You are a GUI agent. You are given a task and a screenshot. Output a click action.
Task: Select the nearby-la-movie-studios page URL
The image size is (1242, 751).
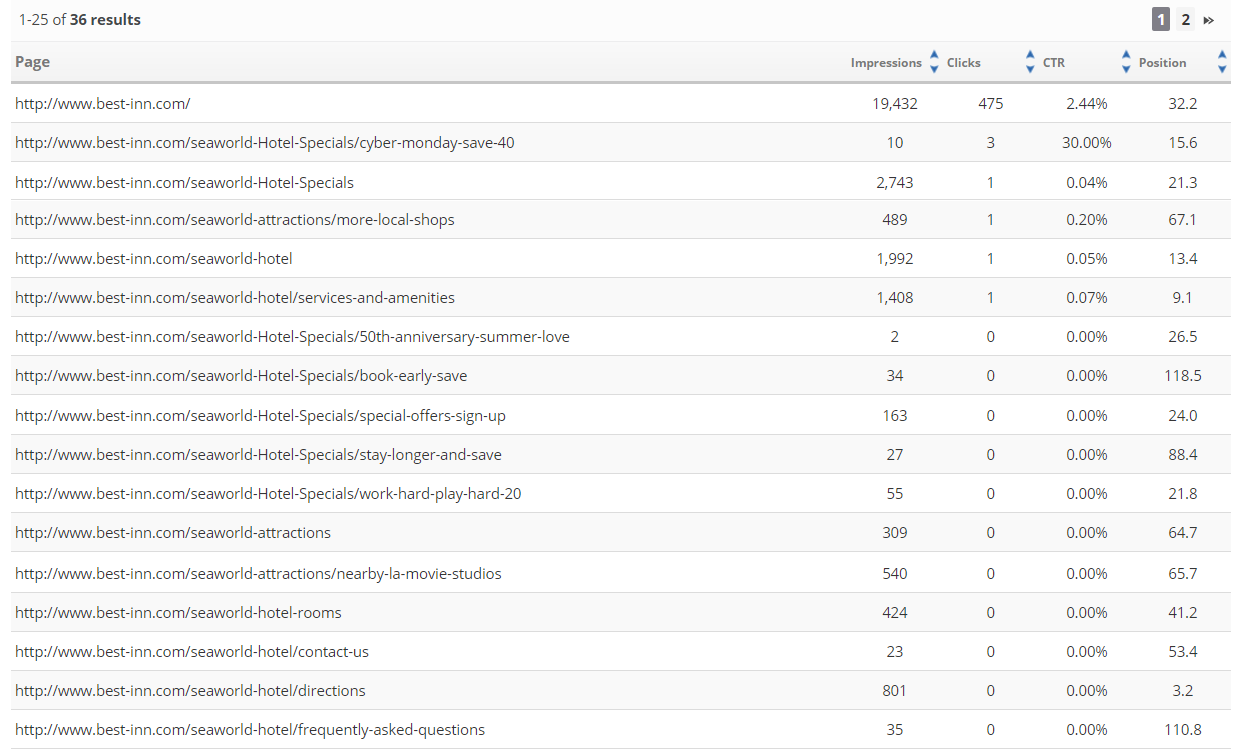pyautogui.click(x=258, y=574)
